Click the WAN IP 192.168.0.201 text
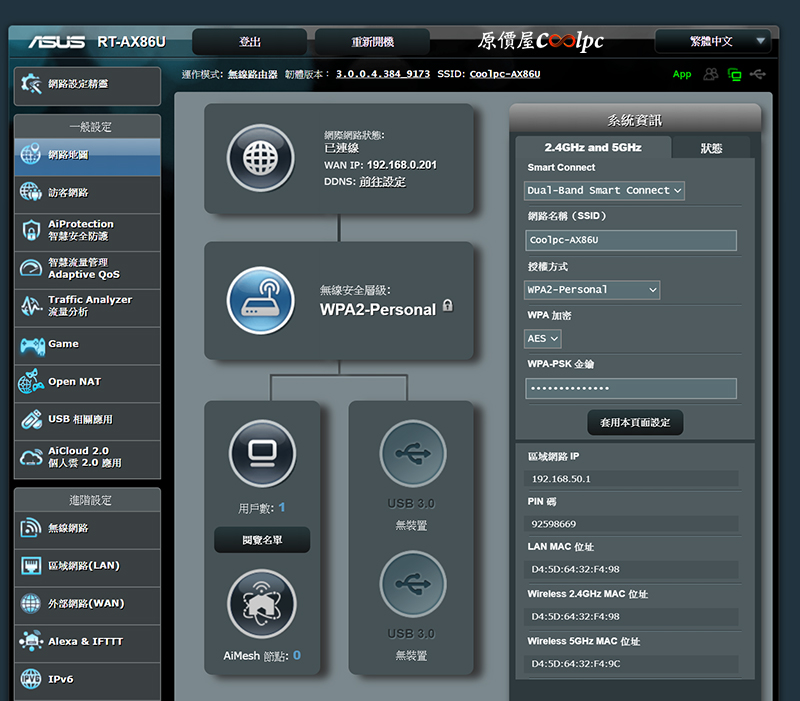This screenshot has width=800, height=701. 402,165
